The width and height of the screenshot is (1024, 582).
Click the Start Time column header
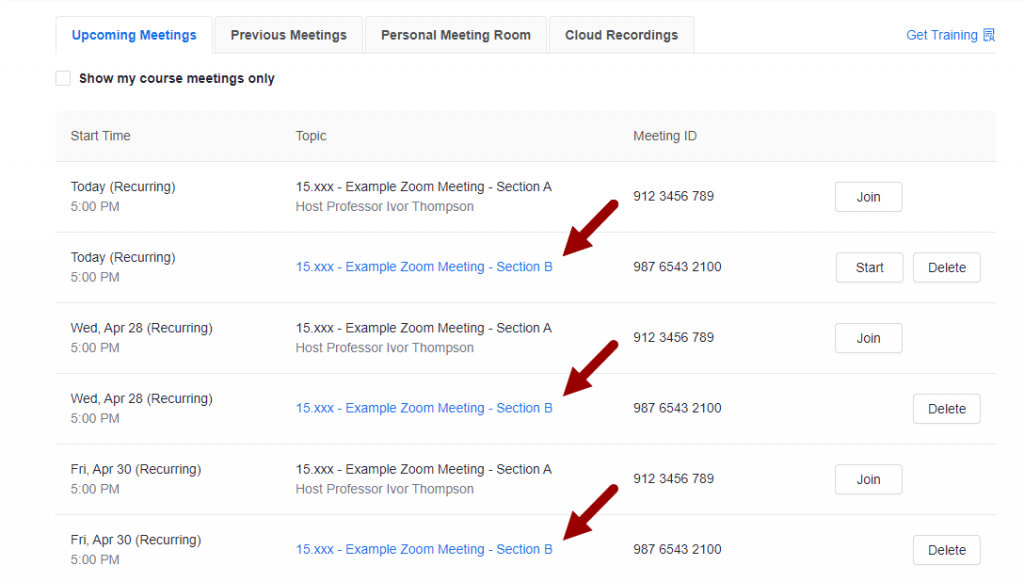click(100, 135)
